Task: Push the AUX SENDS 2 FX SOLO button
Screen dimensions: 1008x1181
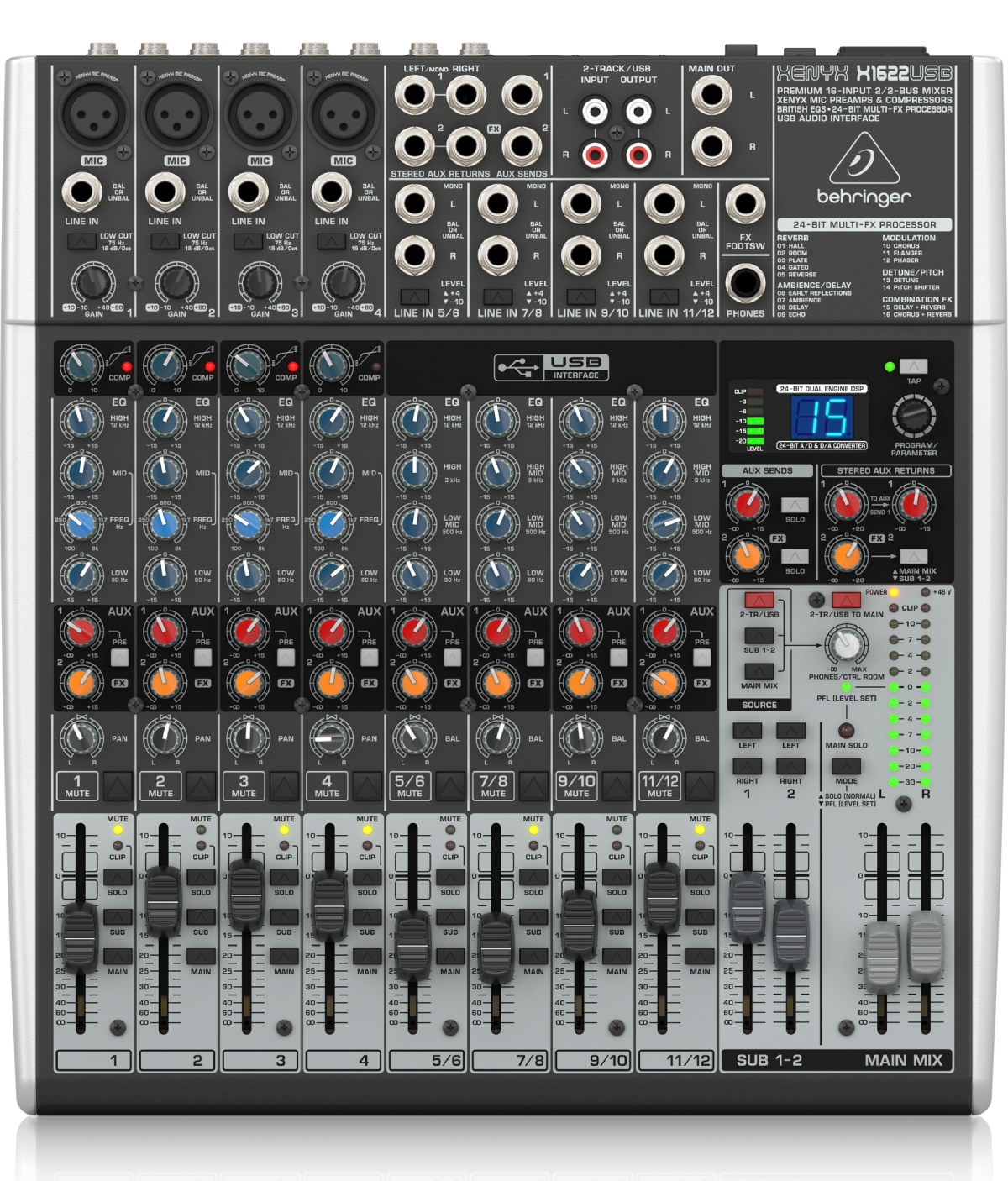Action: 795,556
